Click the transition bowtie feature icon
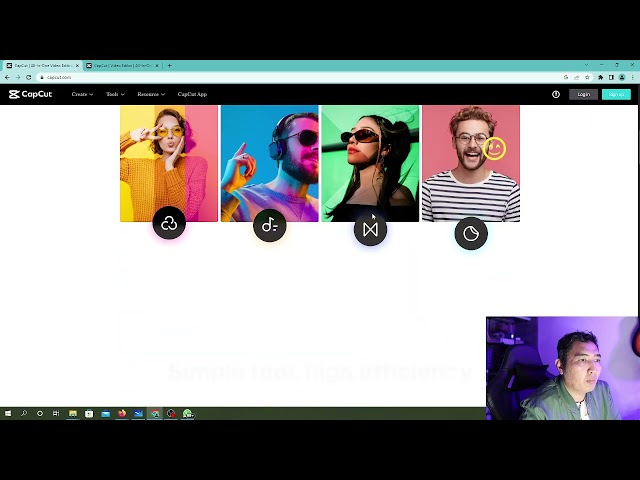640x480 pixels. (370, 229)
